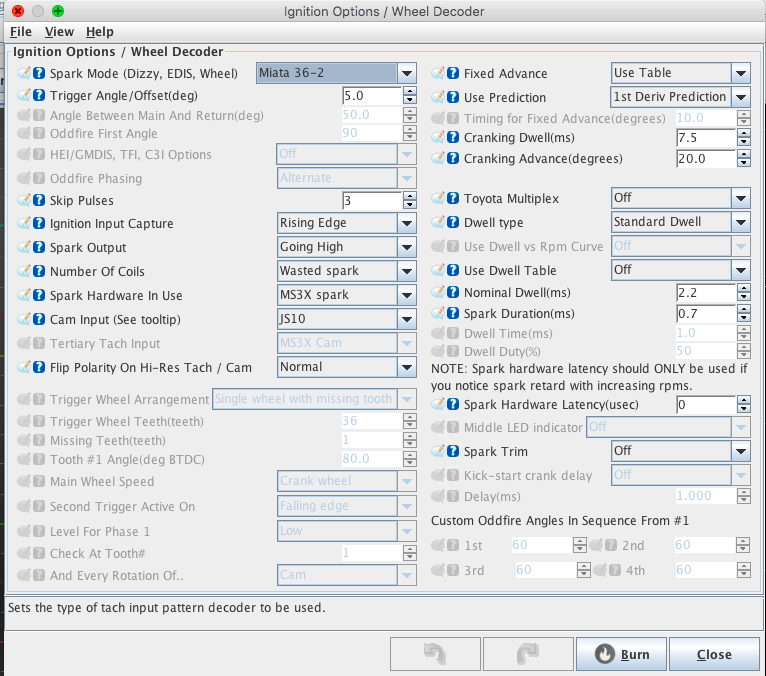Click the help icon beside Nominal Dwell(ms)
This screenshot has width=766, height=676.
point(454,293)
